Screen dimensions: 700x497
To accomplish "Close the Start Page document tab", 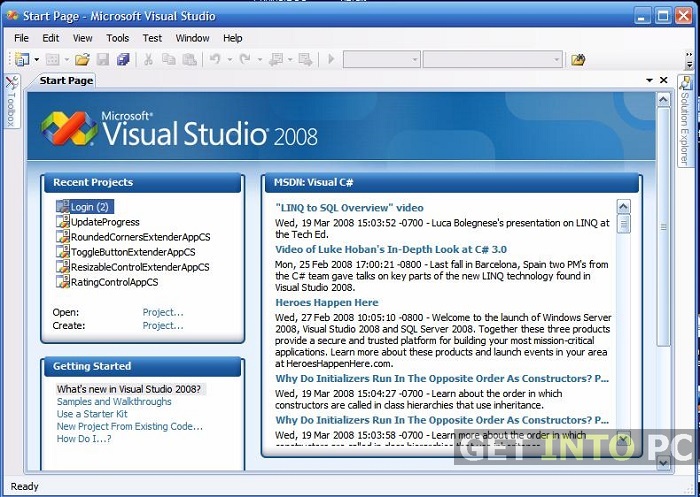I will (664, 80).
